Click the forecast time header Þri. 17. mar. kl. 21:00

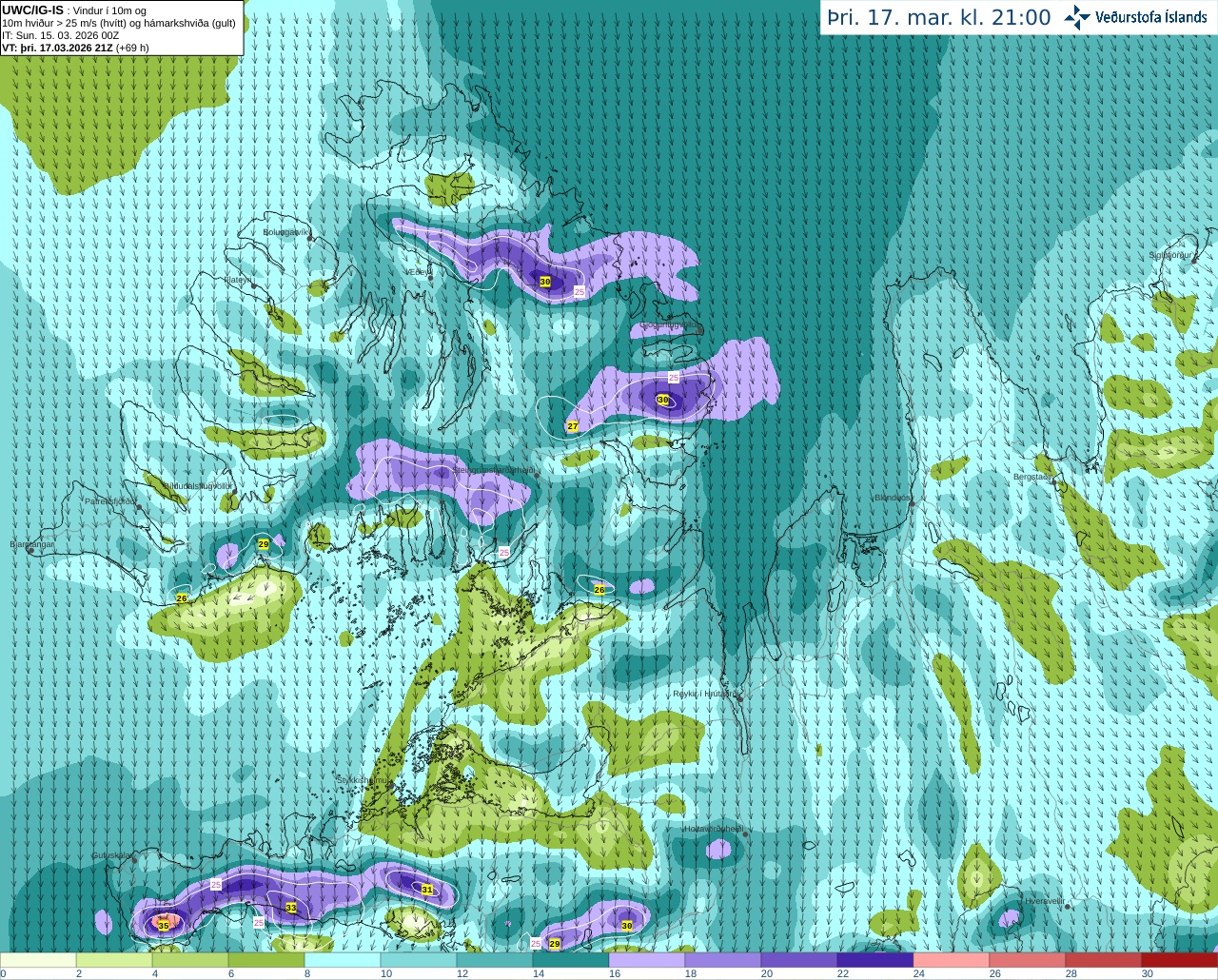click(939, 17)
